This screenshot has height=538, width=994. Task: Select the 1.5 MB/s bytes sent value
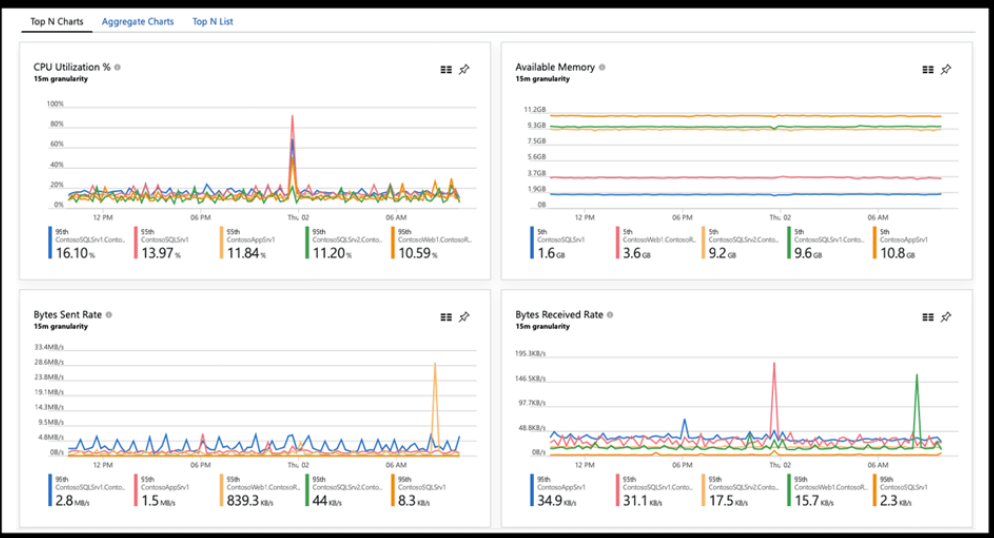click(158, 501)
